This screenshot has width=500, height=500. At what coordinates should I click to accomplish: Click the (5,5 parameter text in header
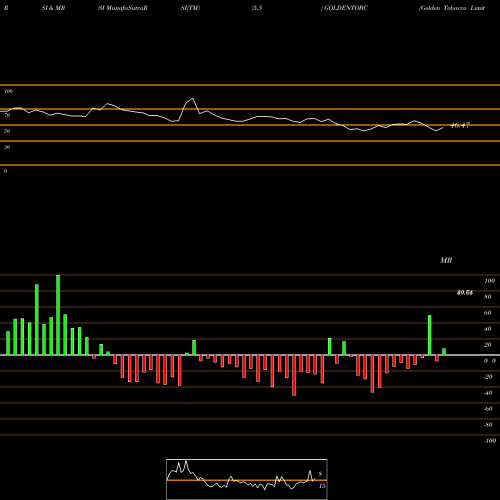point(257,8)
